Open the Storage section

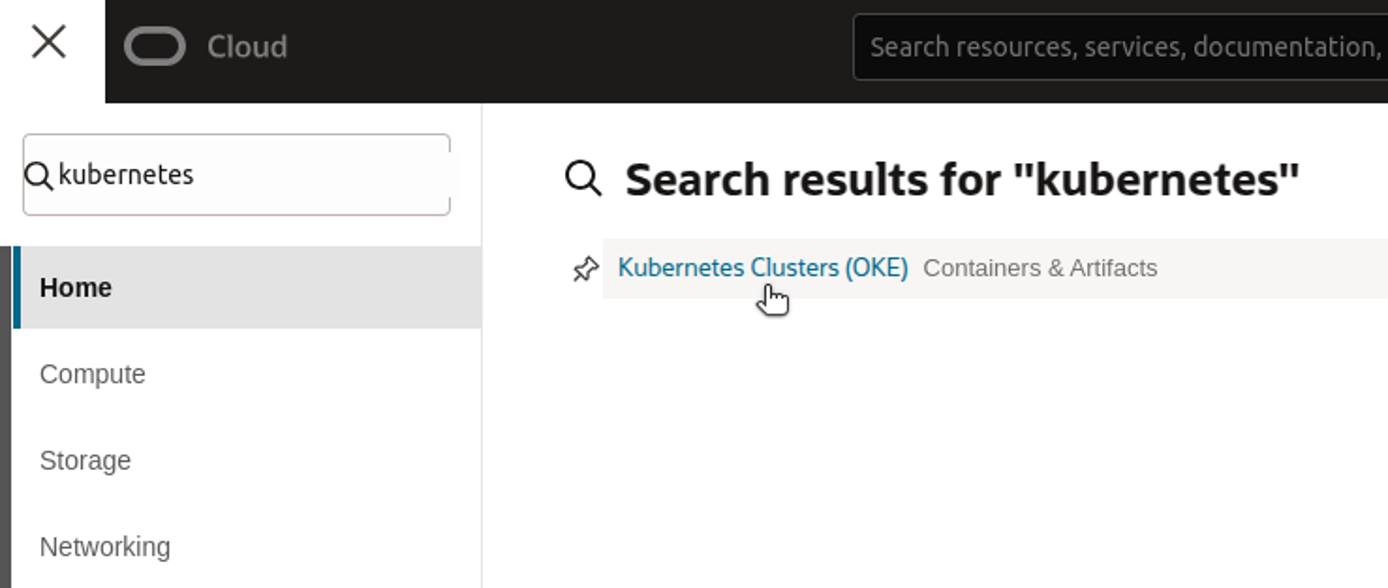click(85, 460)
